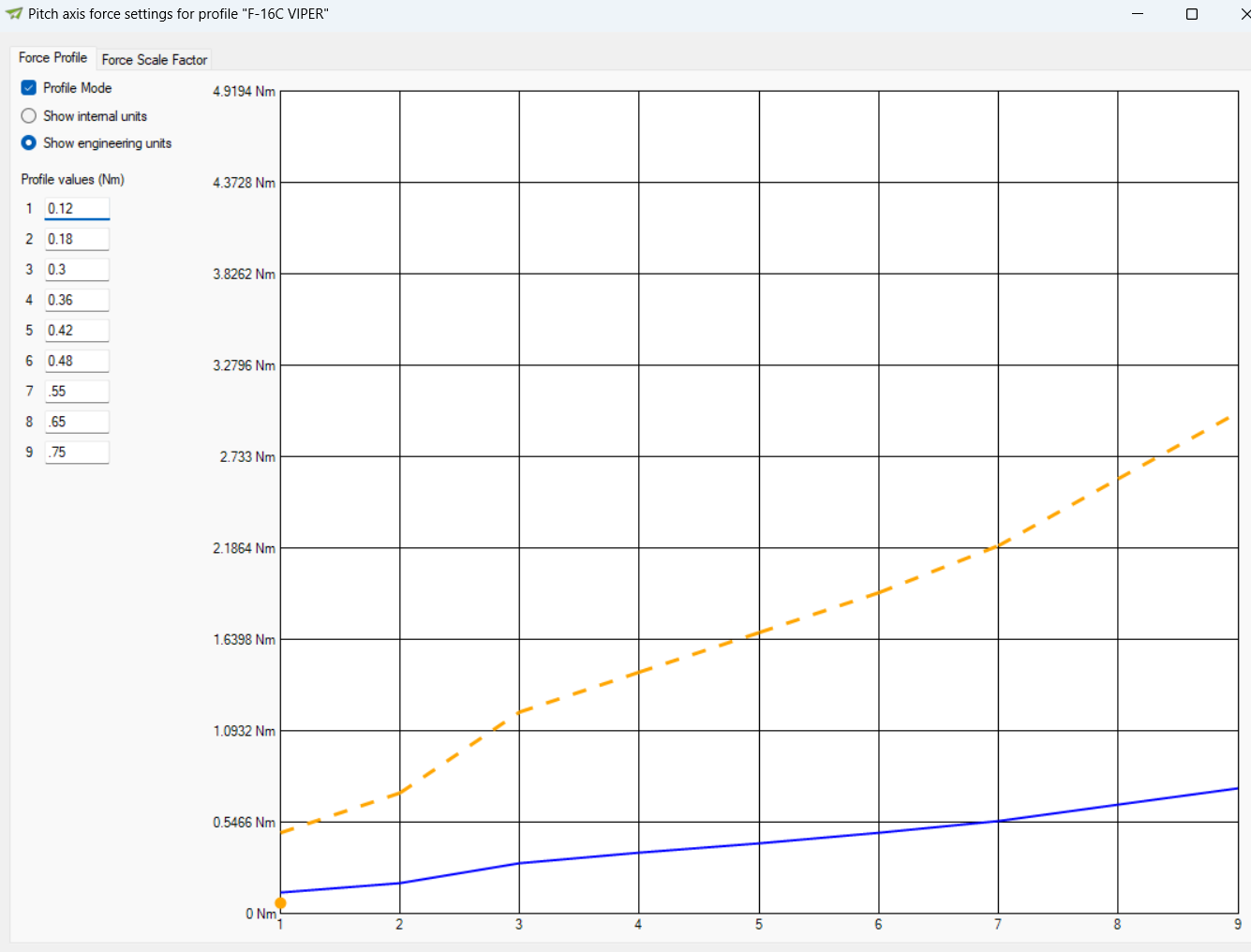The image size is (1251, 952).
Task: Click profile value field 7 containing .55
Action: 77,392
